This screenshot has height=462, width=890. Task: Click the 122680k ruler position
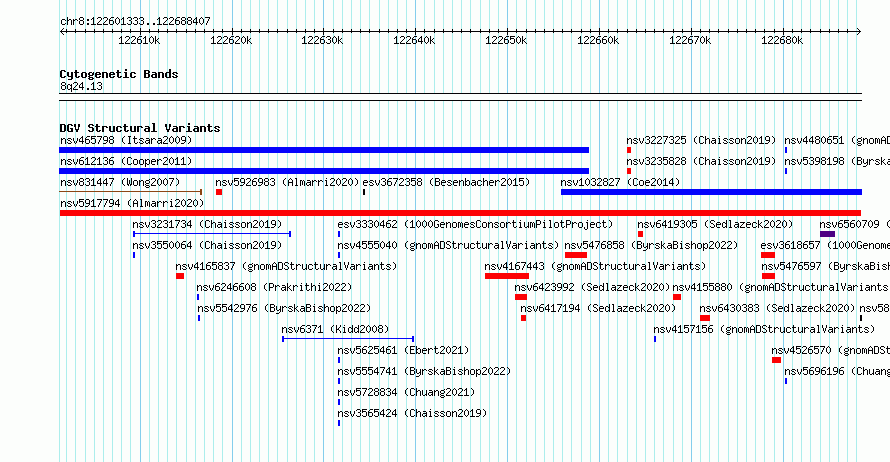click(782, 40)
